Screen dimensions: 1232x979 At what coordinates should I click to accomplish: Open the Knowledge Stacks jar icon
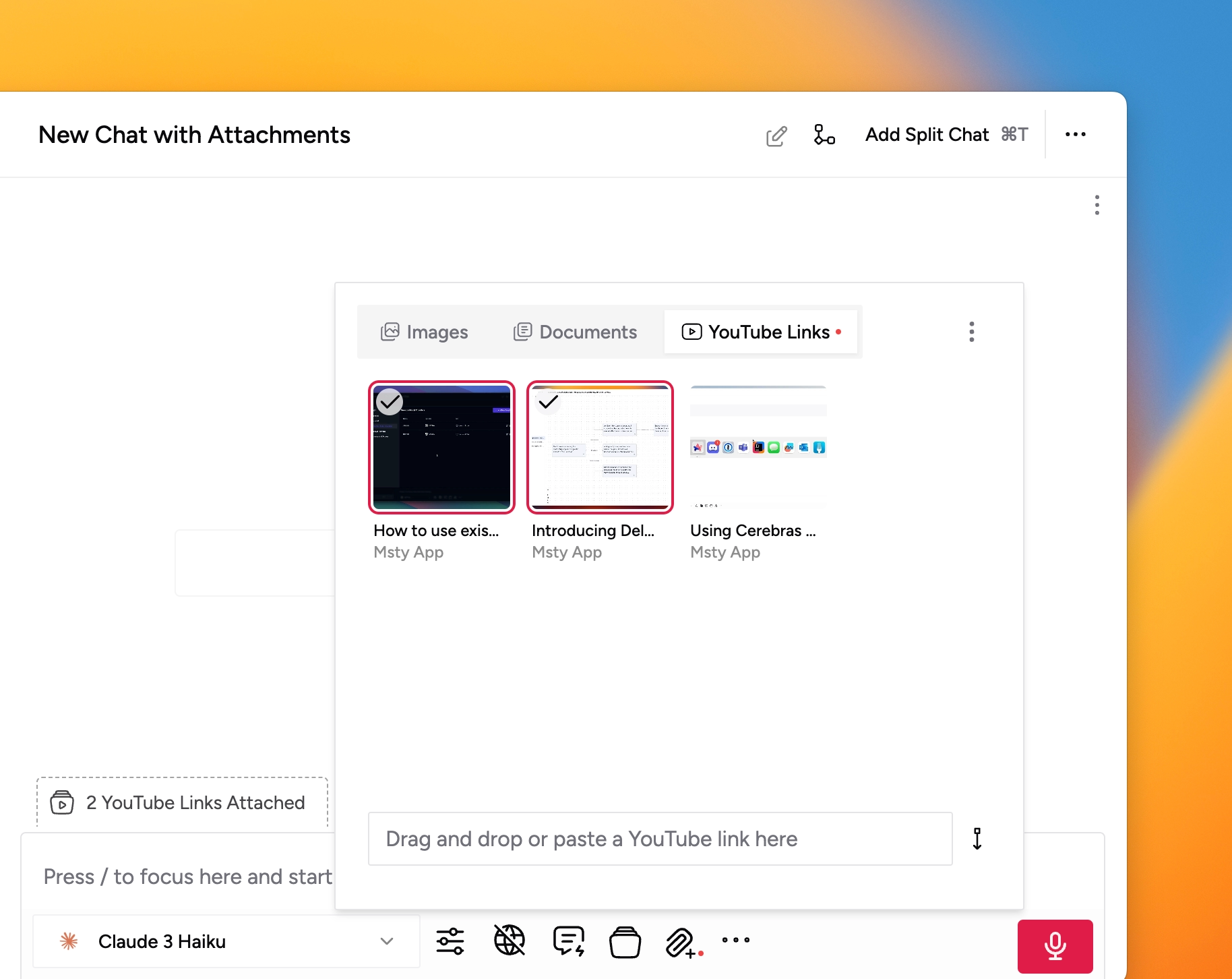tap(625, 941)
